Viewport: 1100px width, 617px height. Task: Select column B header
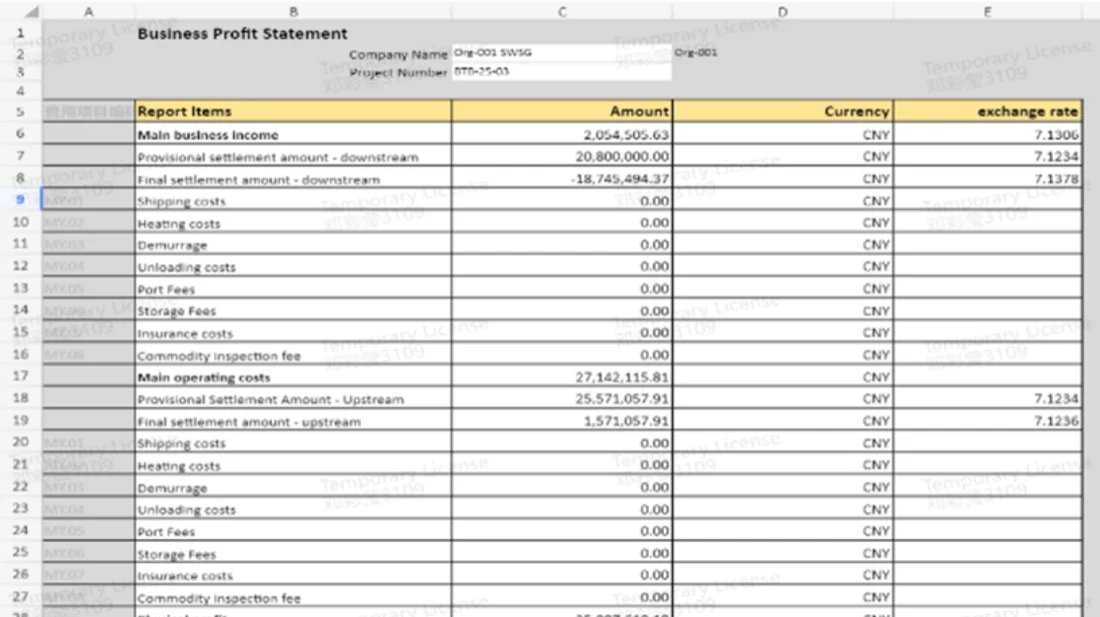coord(293,12)
